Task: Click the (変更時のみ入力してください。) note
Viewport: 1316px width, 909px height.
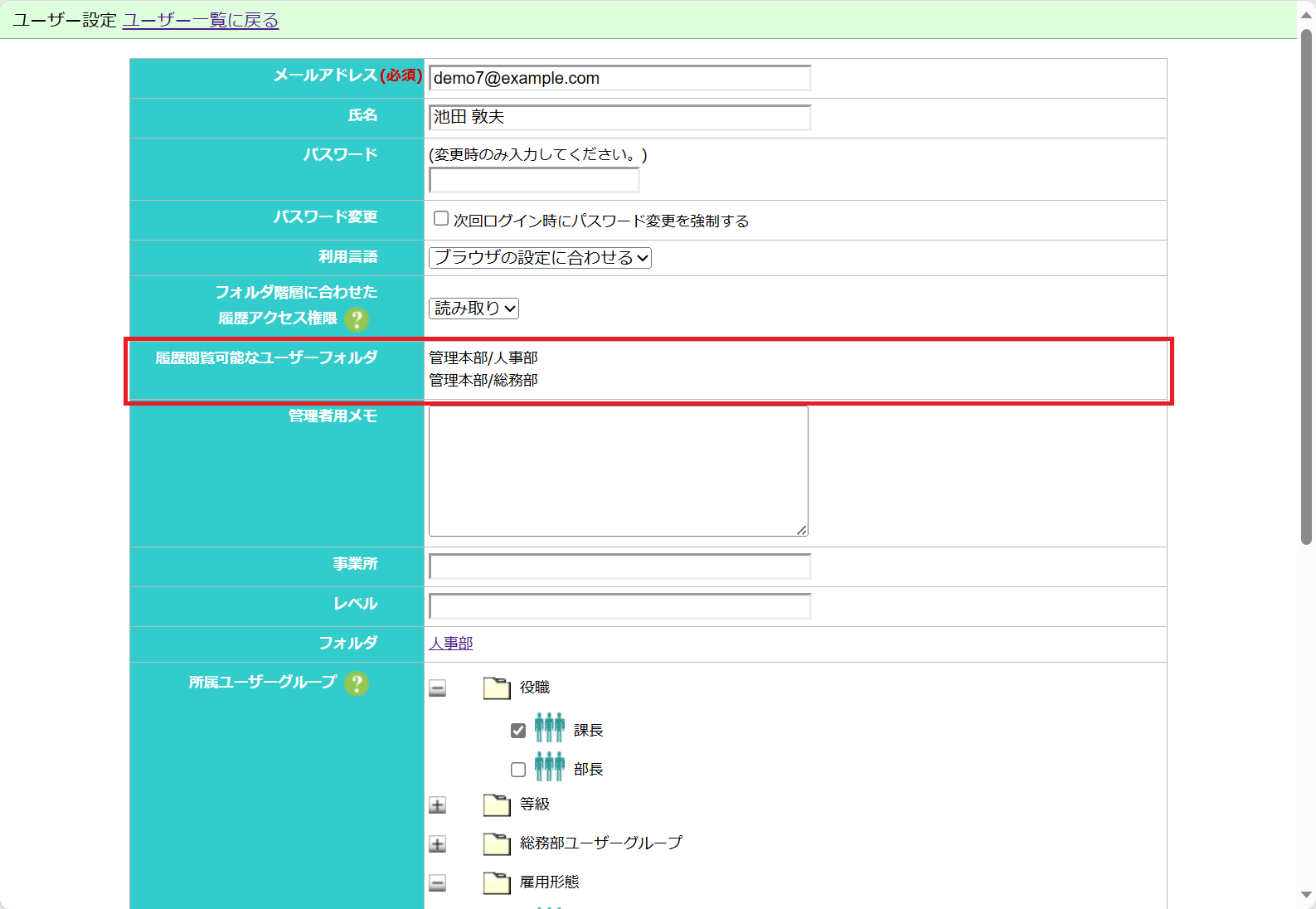Action: pos(538,155)
